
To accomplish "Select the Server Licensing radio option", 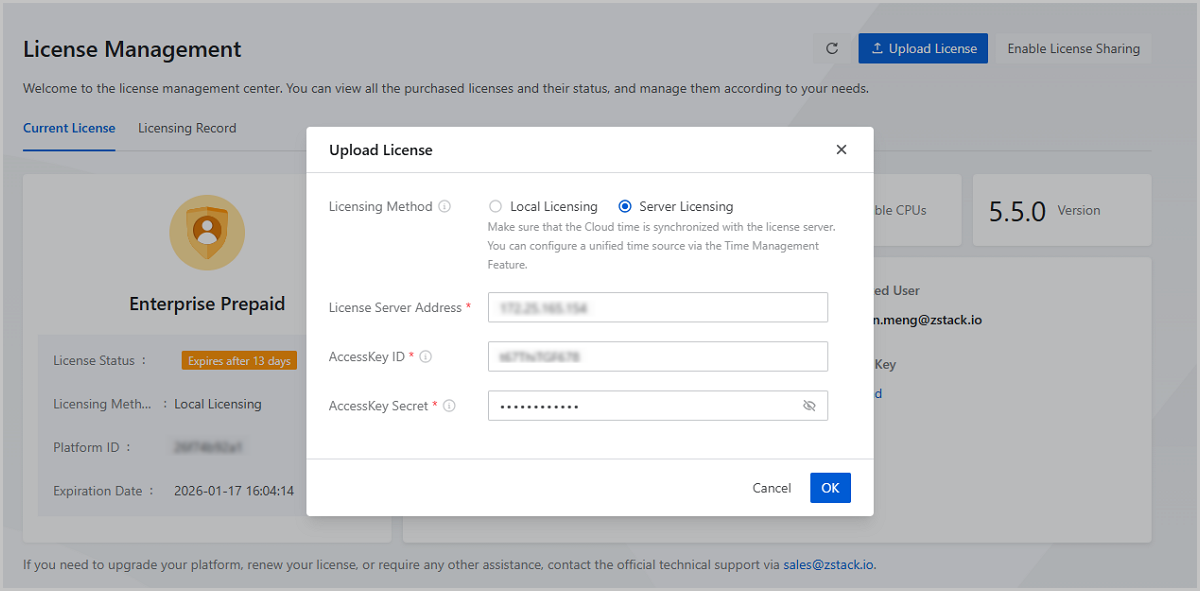I will click(625, 207).
